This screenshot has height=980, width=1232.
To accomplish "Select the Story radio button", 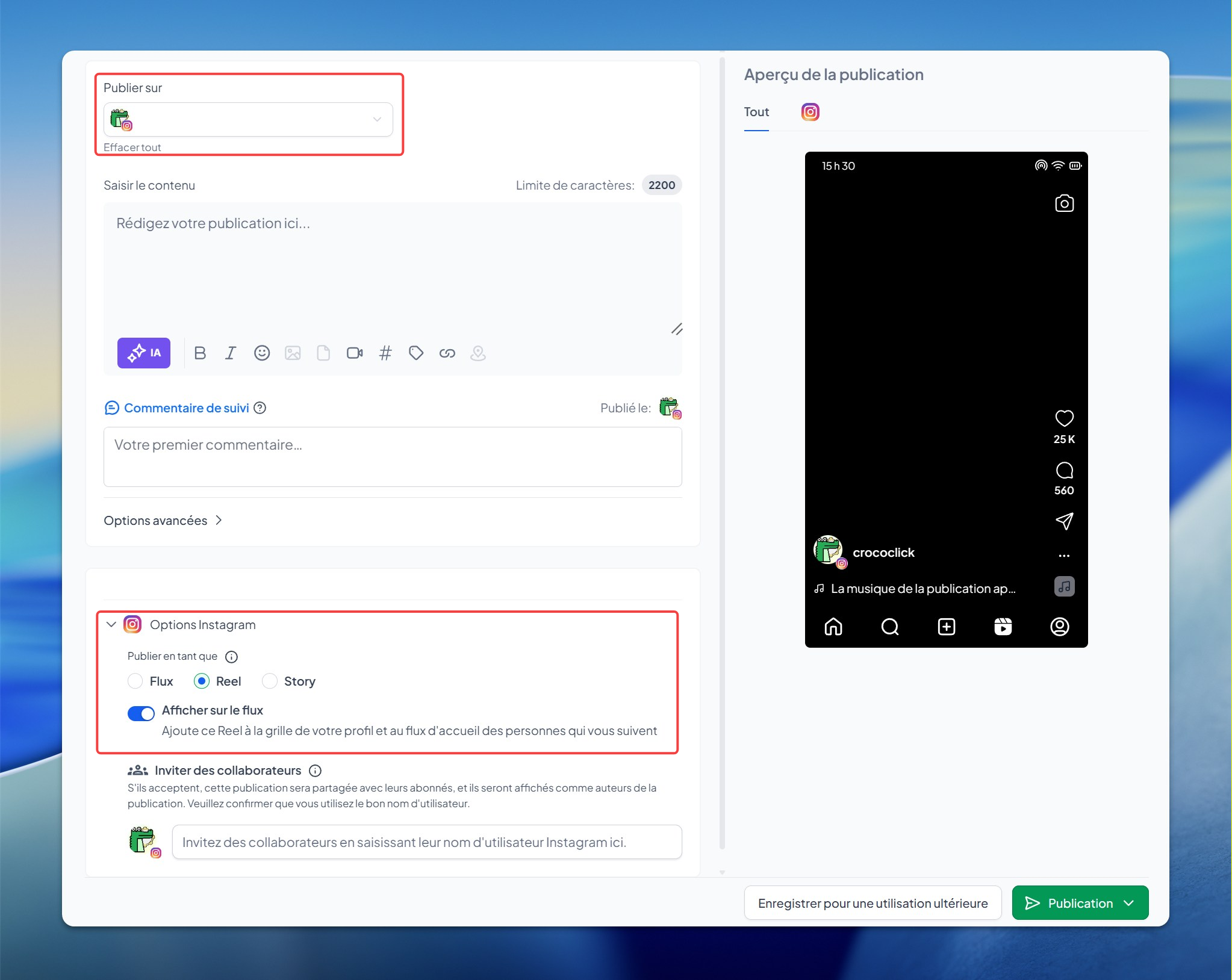I will click(x=270, y=681).
